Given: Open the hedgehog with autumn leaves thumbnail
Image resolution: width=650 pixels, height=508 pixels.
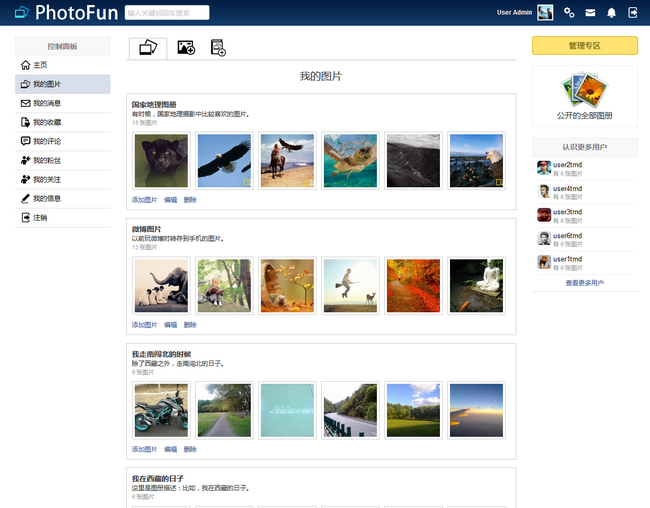Looking at the screenshot, I should point(287,286).
